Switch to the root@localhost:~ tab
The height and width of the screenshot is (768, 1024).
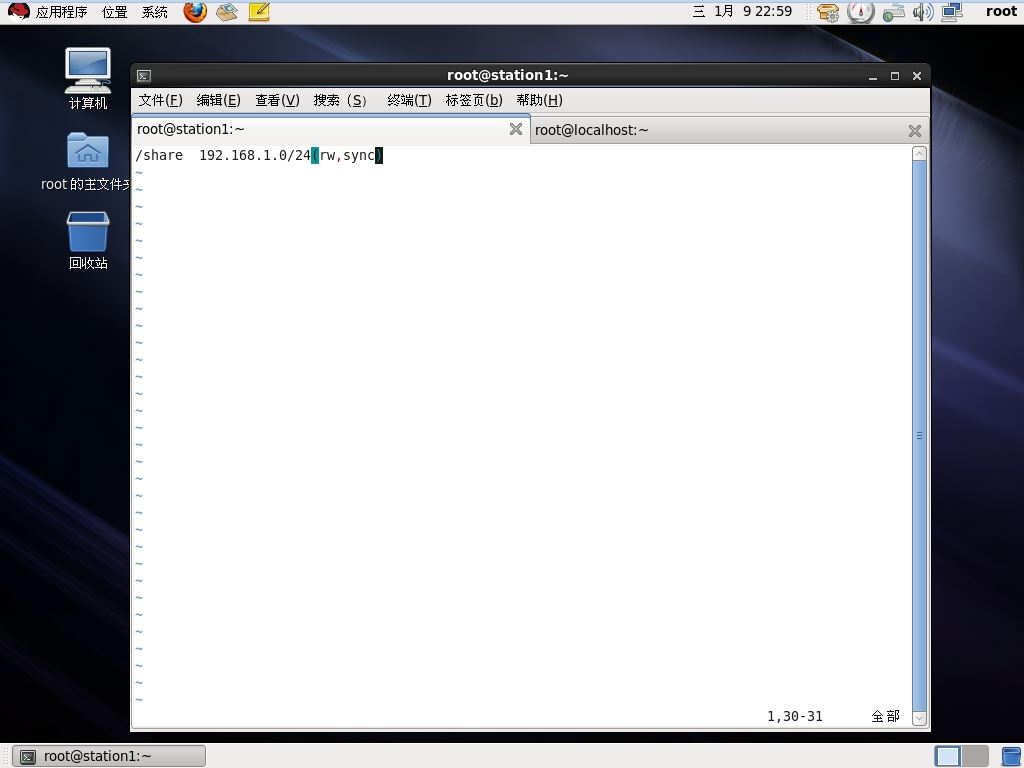click(729, 130)
